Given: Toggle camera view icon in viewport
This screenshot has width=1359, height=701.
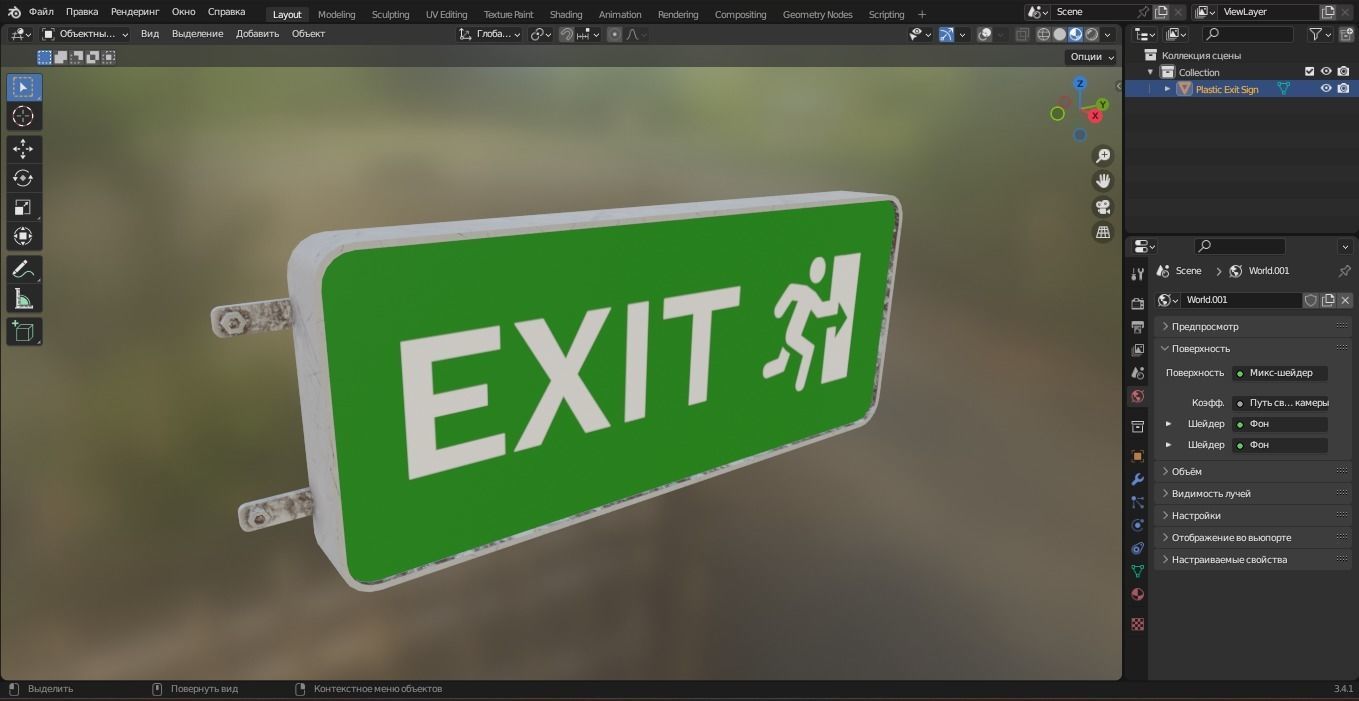Looking at the screenshot, I should click(1103, 207).
